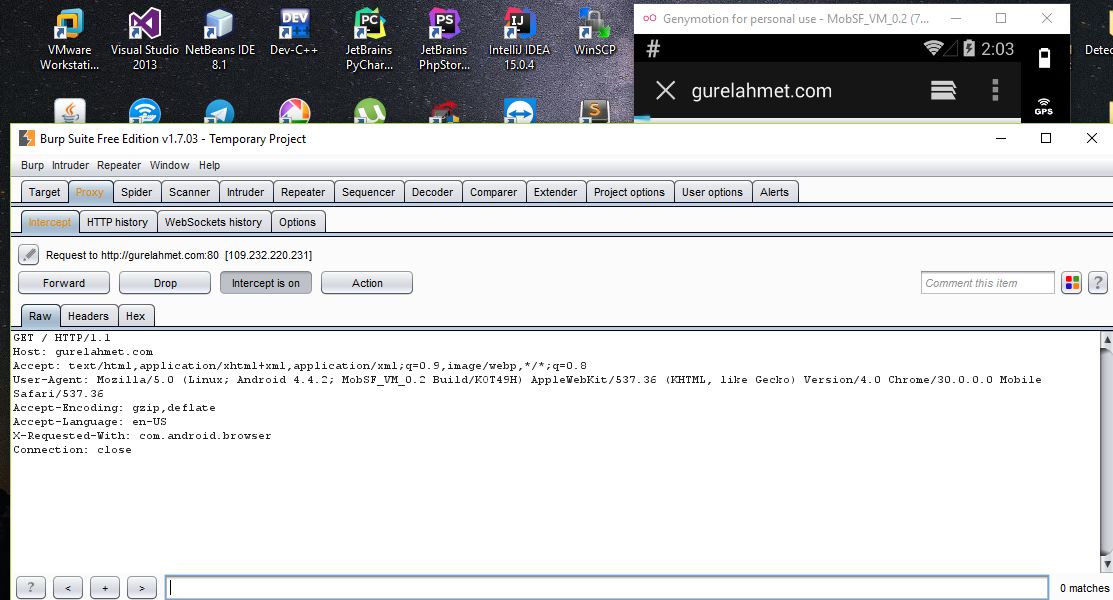Click the Drop button

click(x=165, y=283)
